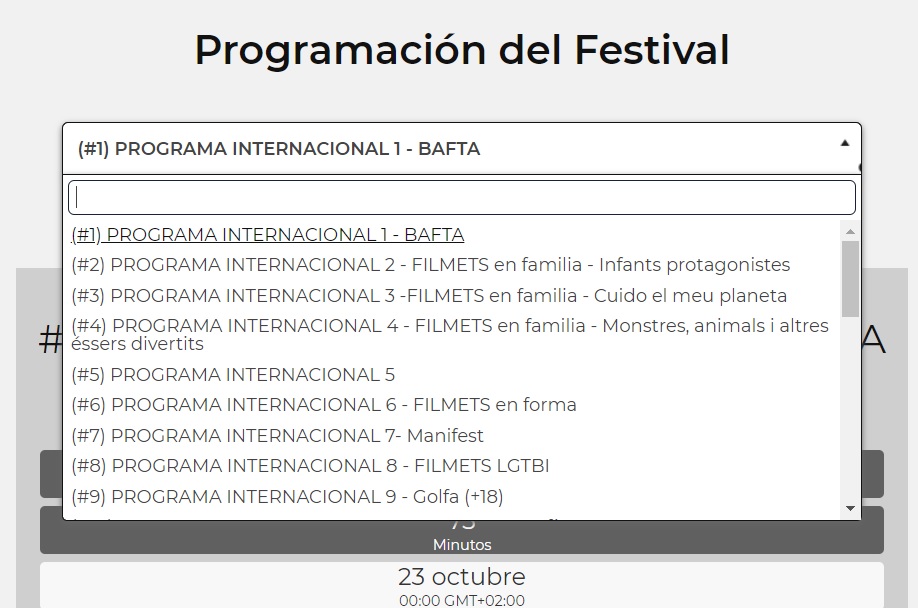
Task: Collapse the program dropdown using the caret arrow
Action: (844, 143)
